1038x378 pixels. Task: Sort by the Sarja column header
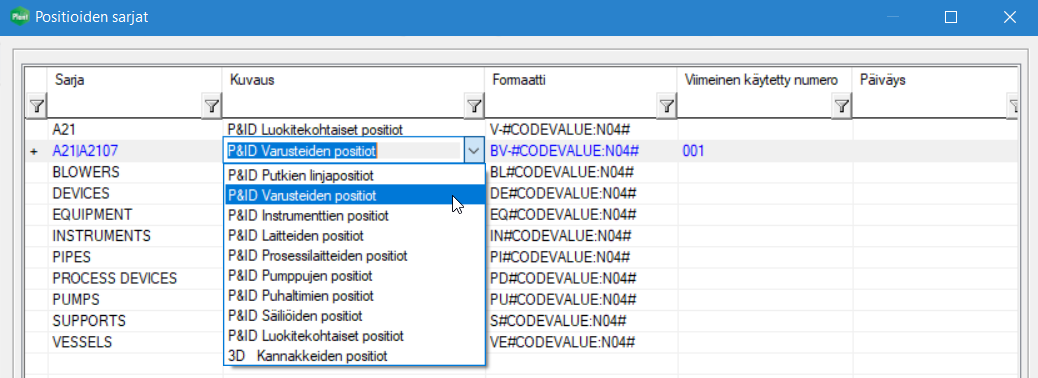coord(135,80)
